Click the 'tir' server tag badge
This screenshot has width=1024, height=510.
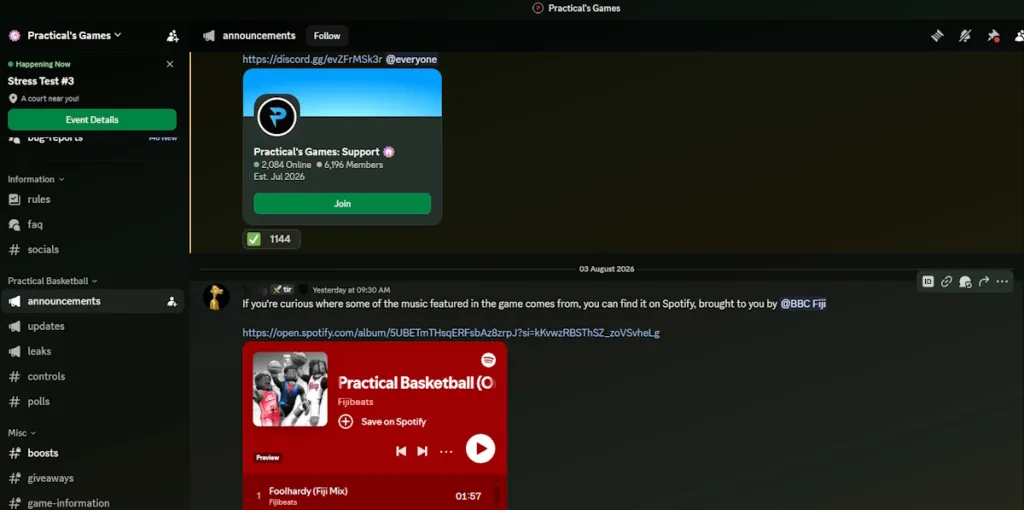[282, 289]
